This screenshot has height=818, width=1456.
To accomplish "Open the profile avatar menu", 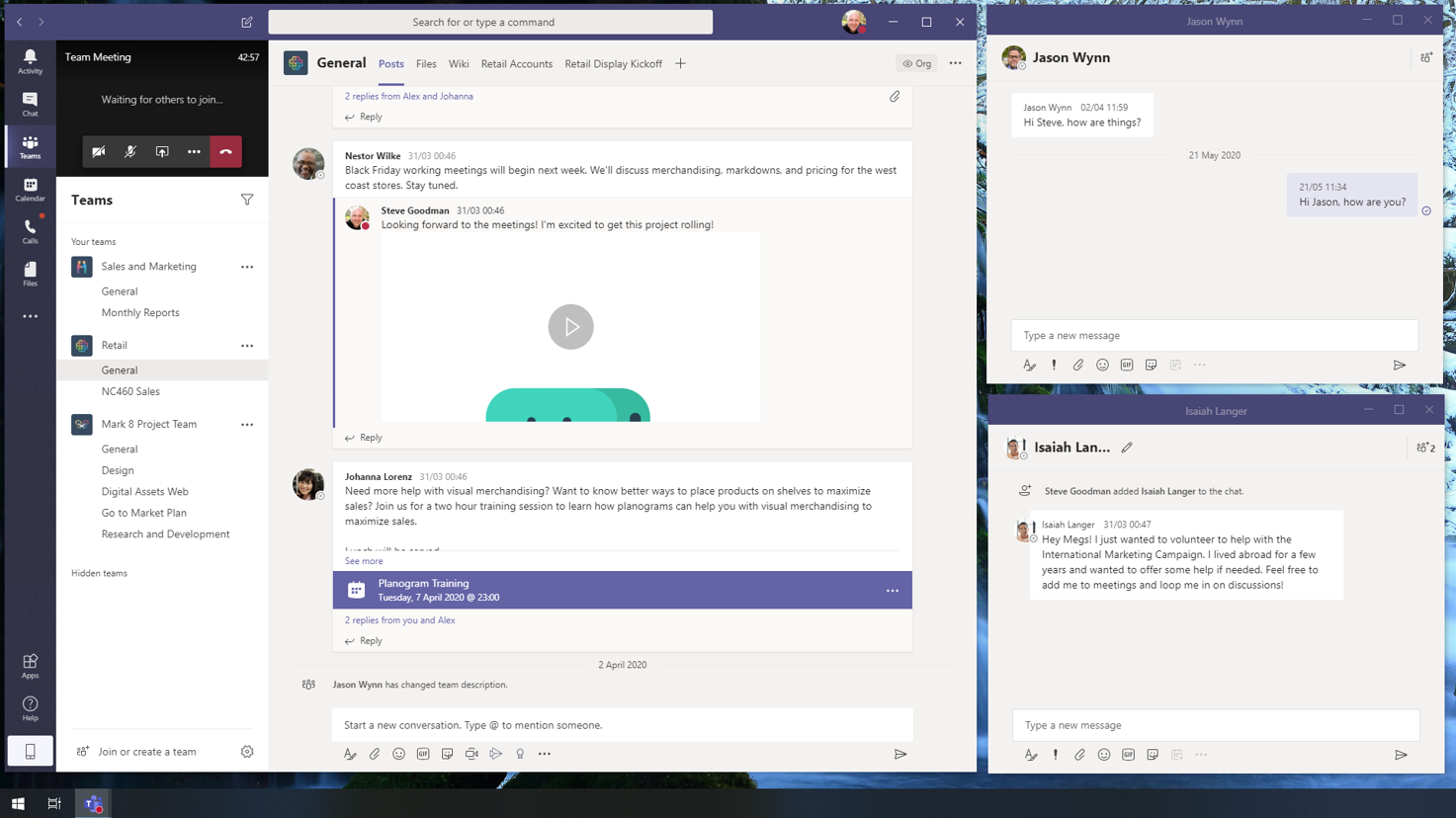I will click(x=854, y=22).
